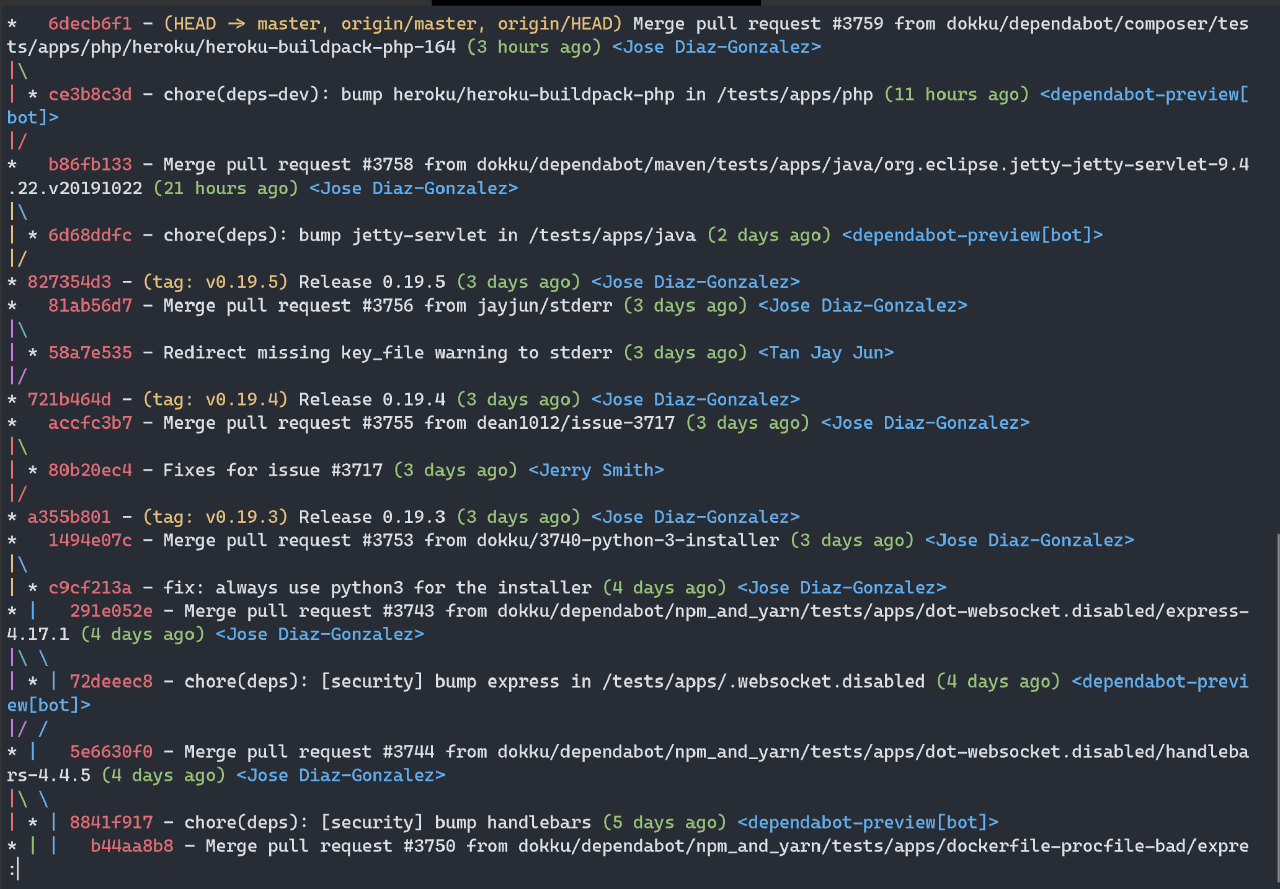
Task: Click commit hash 72deeec8
Action: (110, 681)
